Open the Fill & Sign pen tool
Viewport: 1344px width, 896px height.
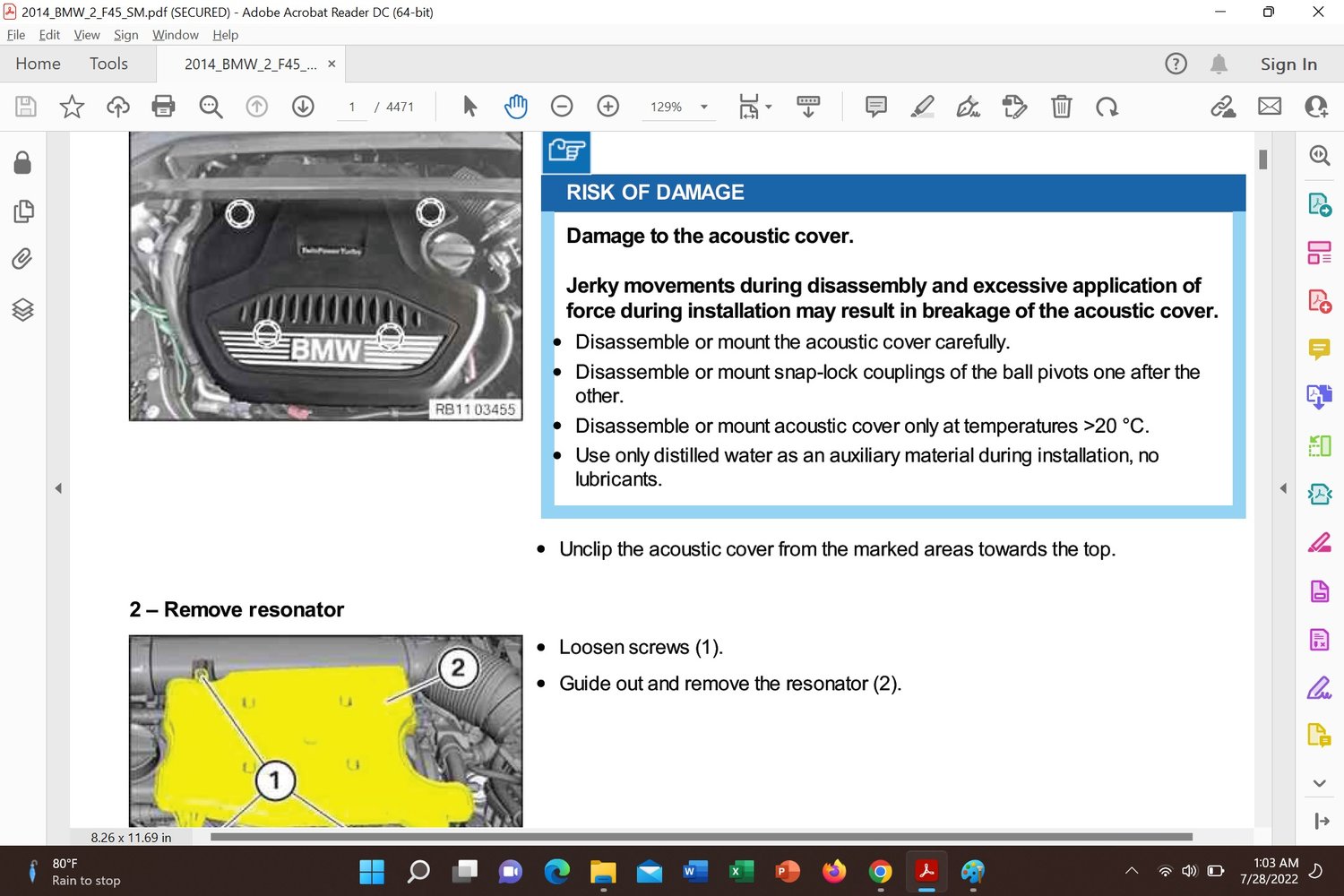pyautogui.click(x=968, y=107)
